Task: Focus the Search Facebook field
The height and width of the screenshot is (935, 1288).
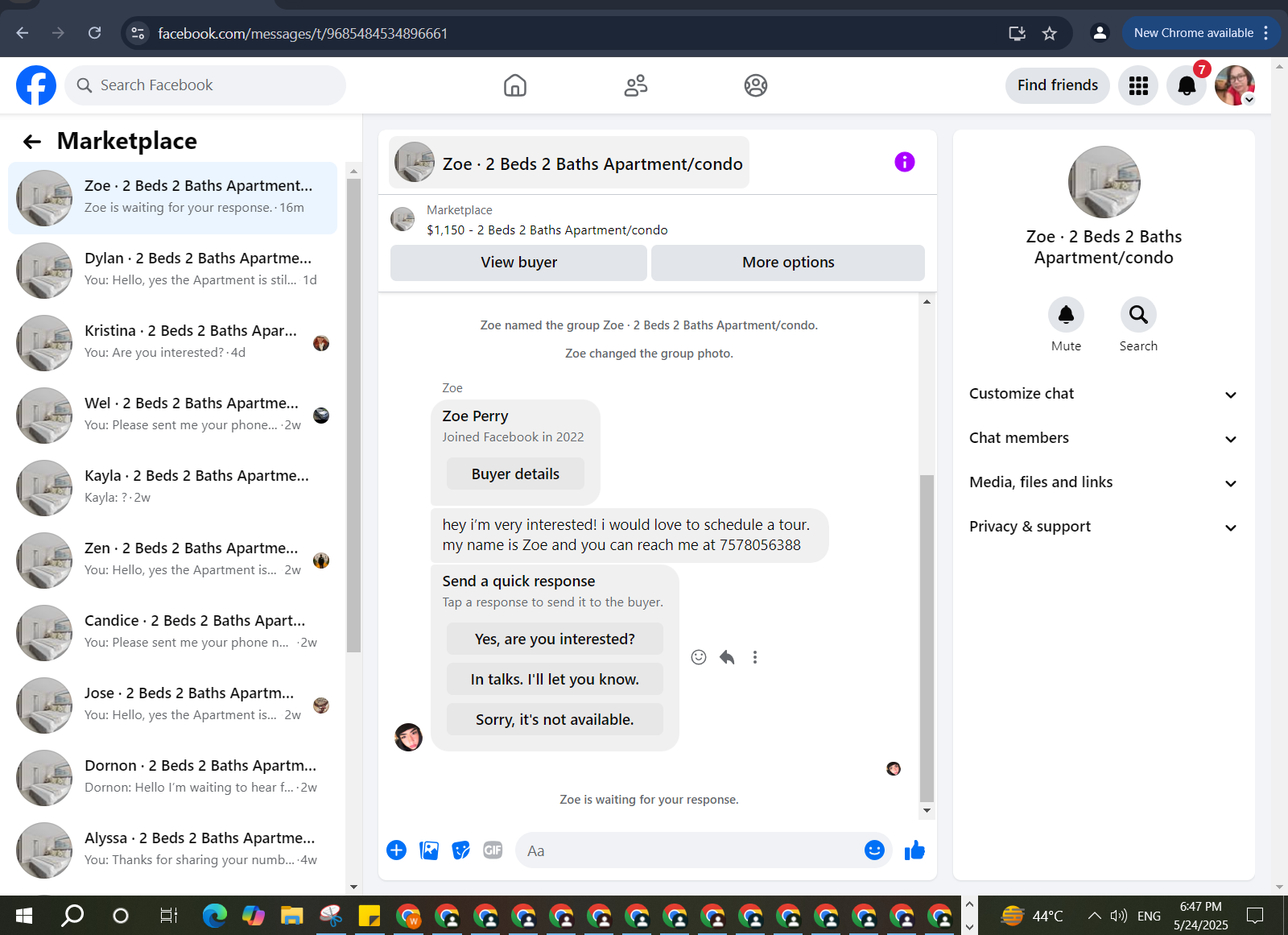Action: 205,85
